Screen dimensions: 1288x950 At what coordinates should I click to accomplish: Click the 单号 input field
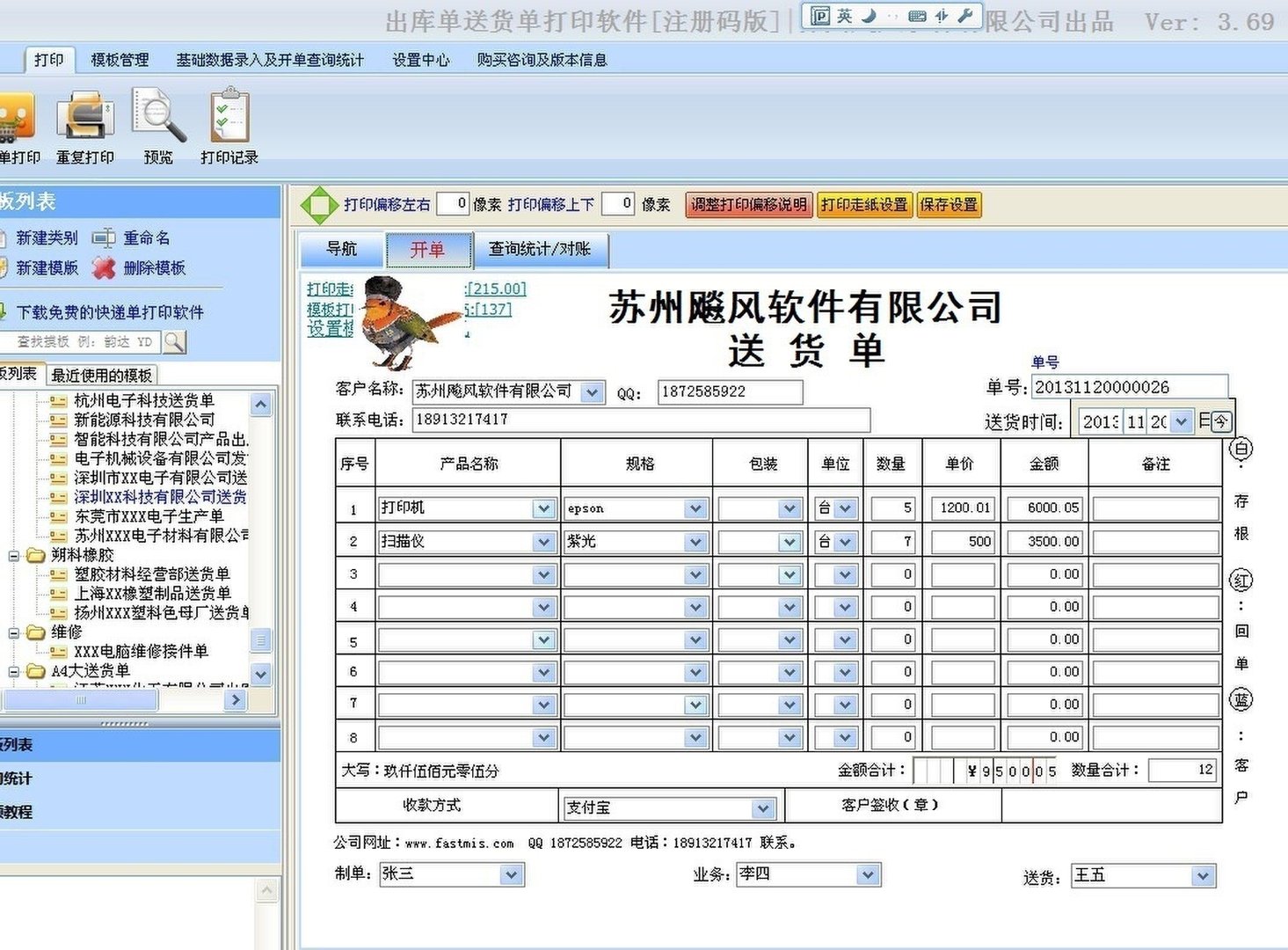(1129, 387)
